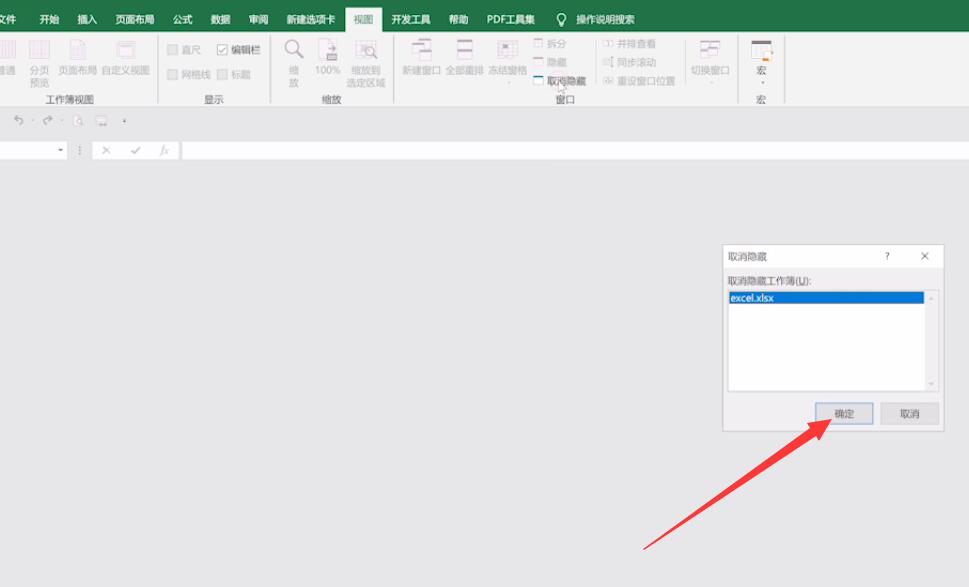
Task: Click the fx insert function icon
Action: coord(164,150)
